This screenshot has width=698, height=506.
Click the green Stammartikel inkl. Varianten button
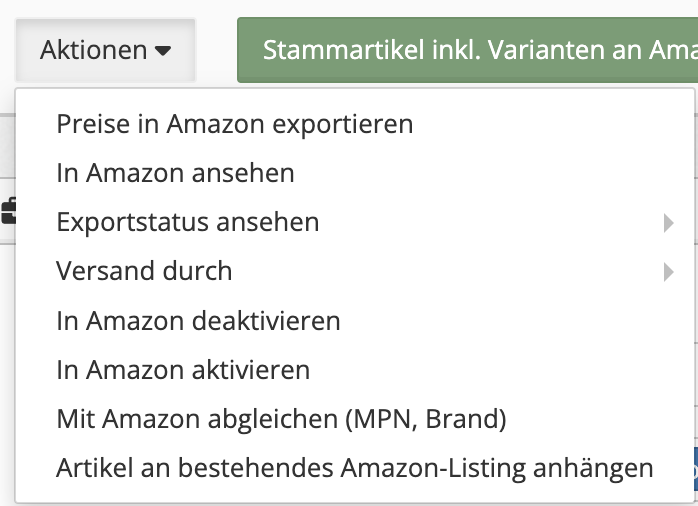(467, 50)
